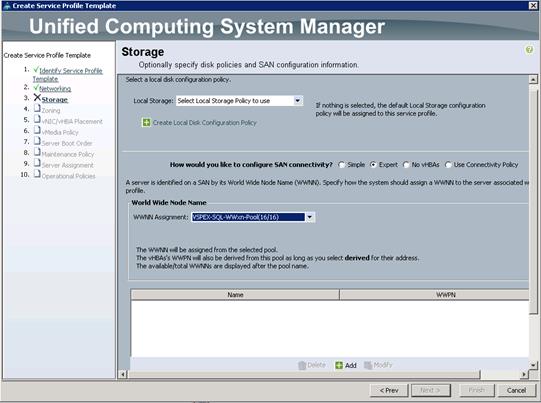
Task: Open the Local Storage policy dropdown
Action: pos(297,101)
